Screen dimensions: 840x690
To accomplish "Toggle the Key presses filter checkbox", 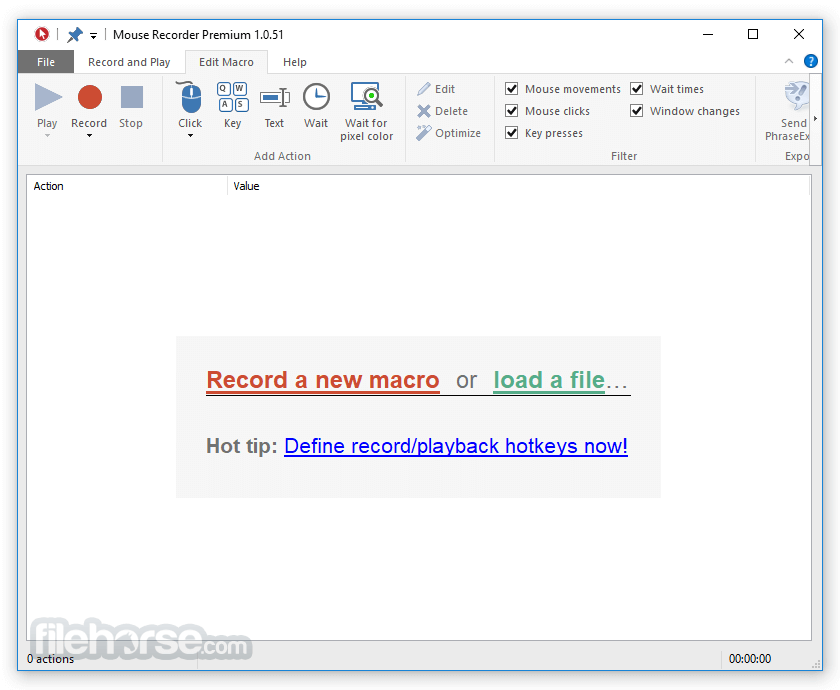I will pyautogui.click(x=512, y=132).
